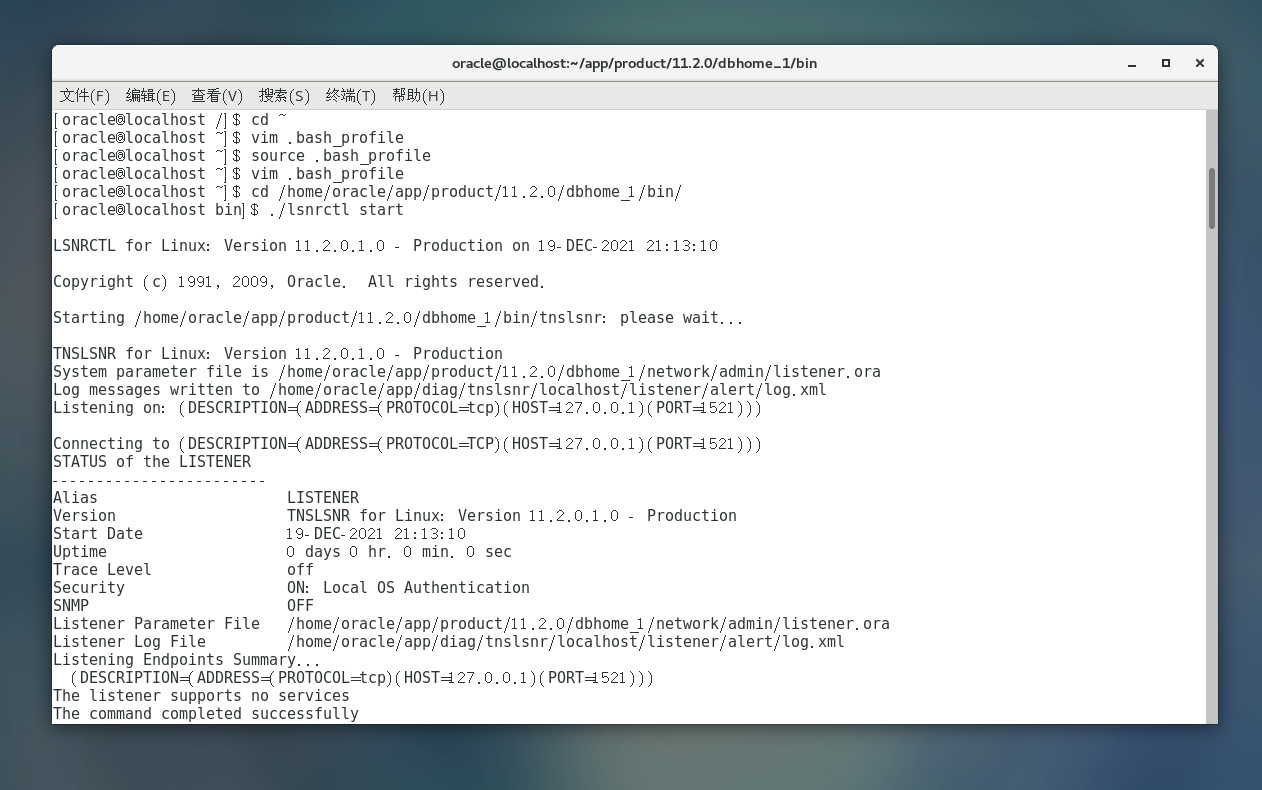Click the 'cd /home/oracle/app/product/11.2.0/dbhome_1/bin/' command

[466, 192]
